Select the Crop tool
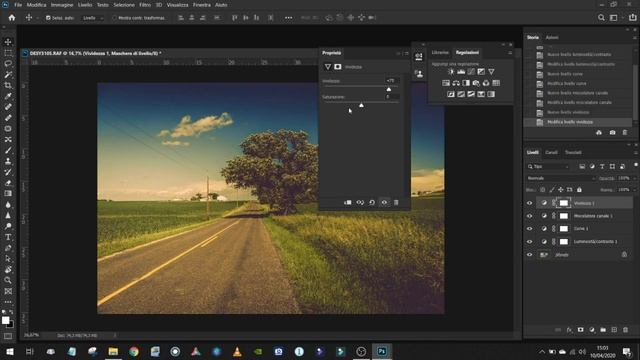640x360 pixels. click(x=8, y=85)
